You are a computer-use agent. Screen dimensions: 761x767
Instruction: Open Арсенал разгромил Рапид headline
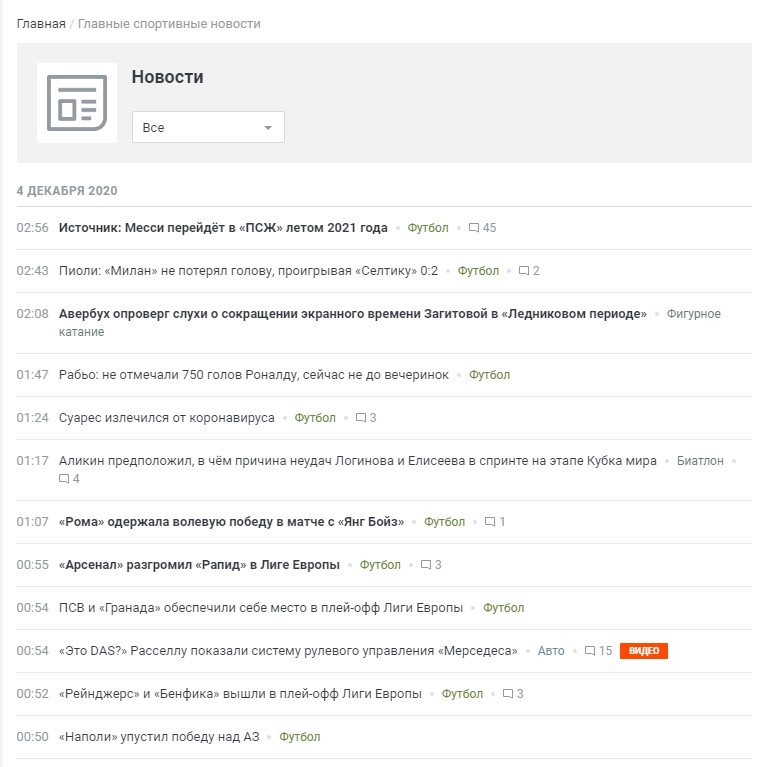199,564
